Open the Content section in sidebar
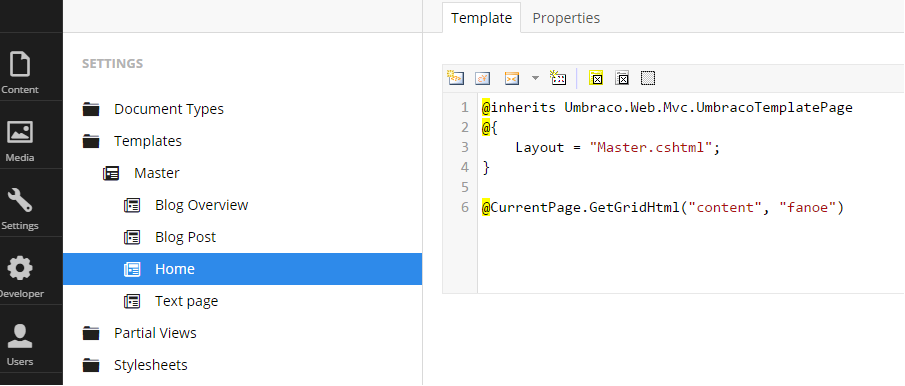Viewport: 905px width, 386px height. point(20,72)
